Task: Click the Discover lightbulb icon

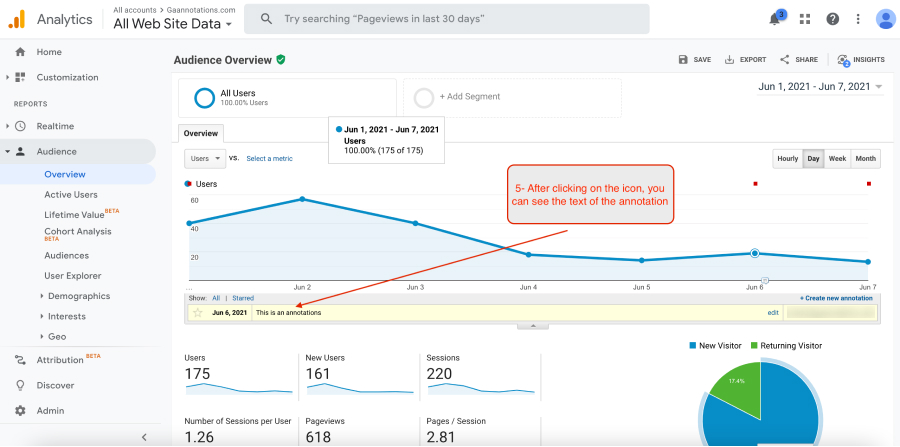Action: coord(20,385)
